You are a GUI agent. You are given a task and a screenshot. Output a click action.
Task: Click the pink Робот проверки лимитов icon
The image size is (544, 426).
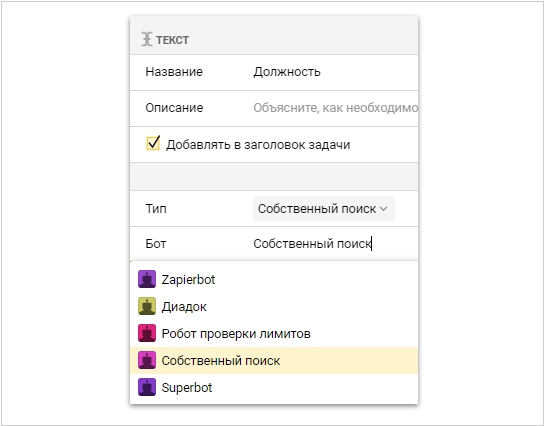click(x=147, y=333)
